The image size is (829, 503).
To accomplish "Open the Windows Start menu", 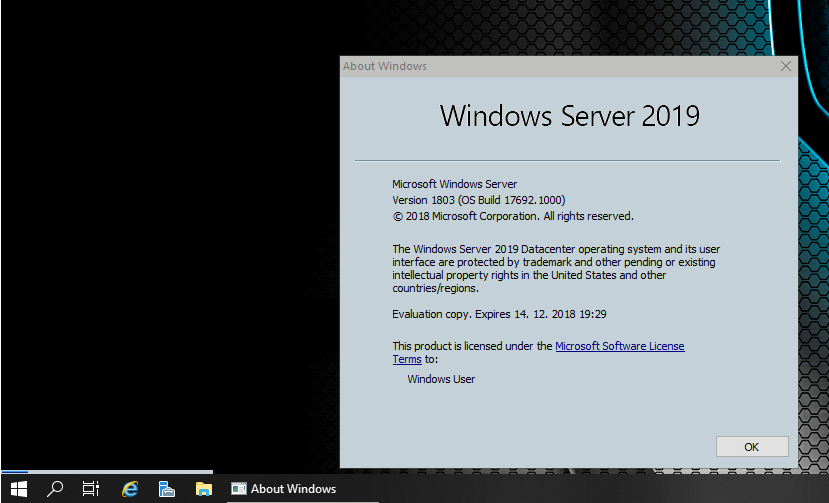I will click(19, 489).
